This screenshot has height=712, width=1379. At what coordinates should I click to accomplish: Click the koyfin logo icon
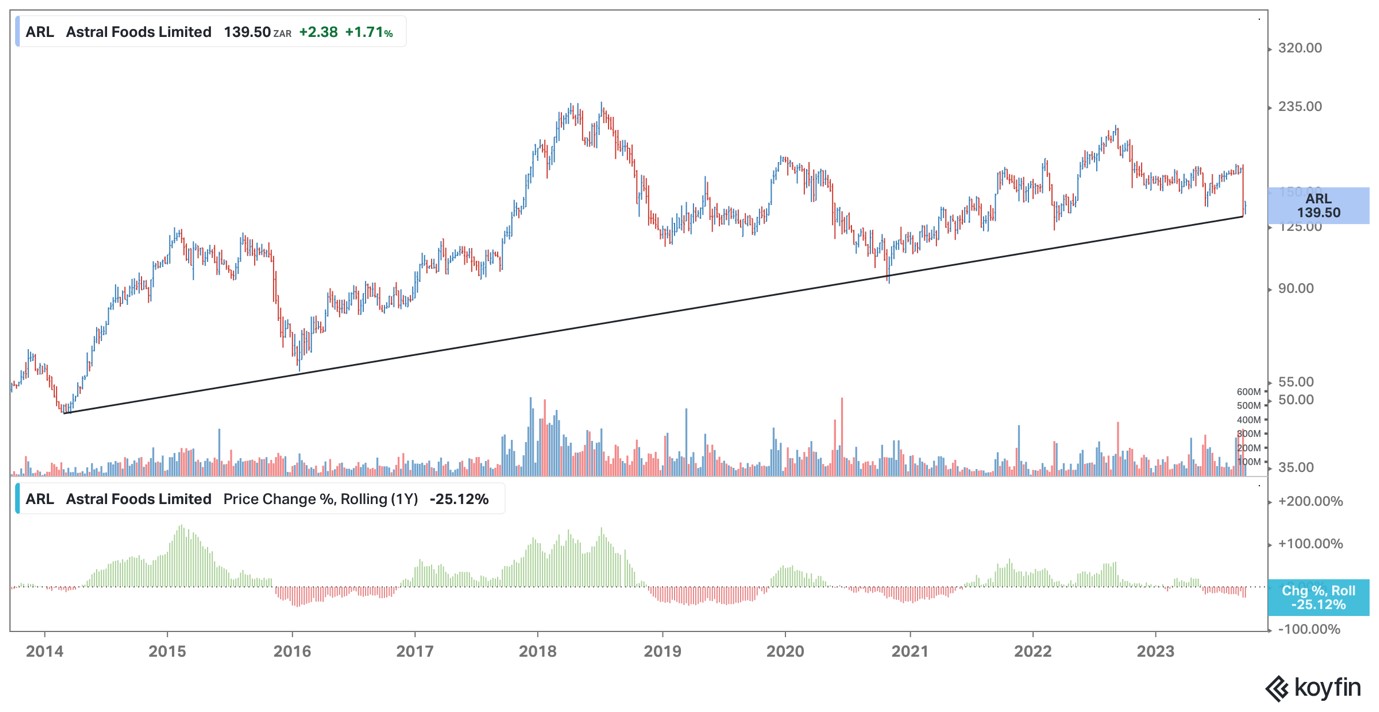(x=1277, y=688)
